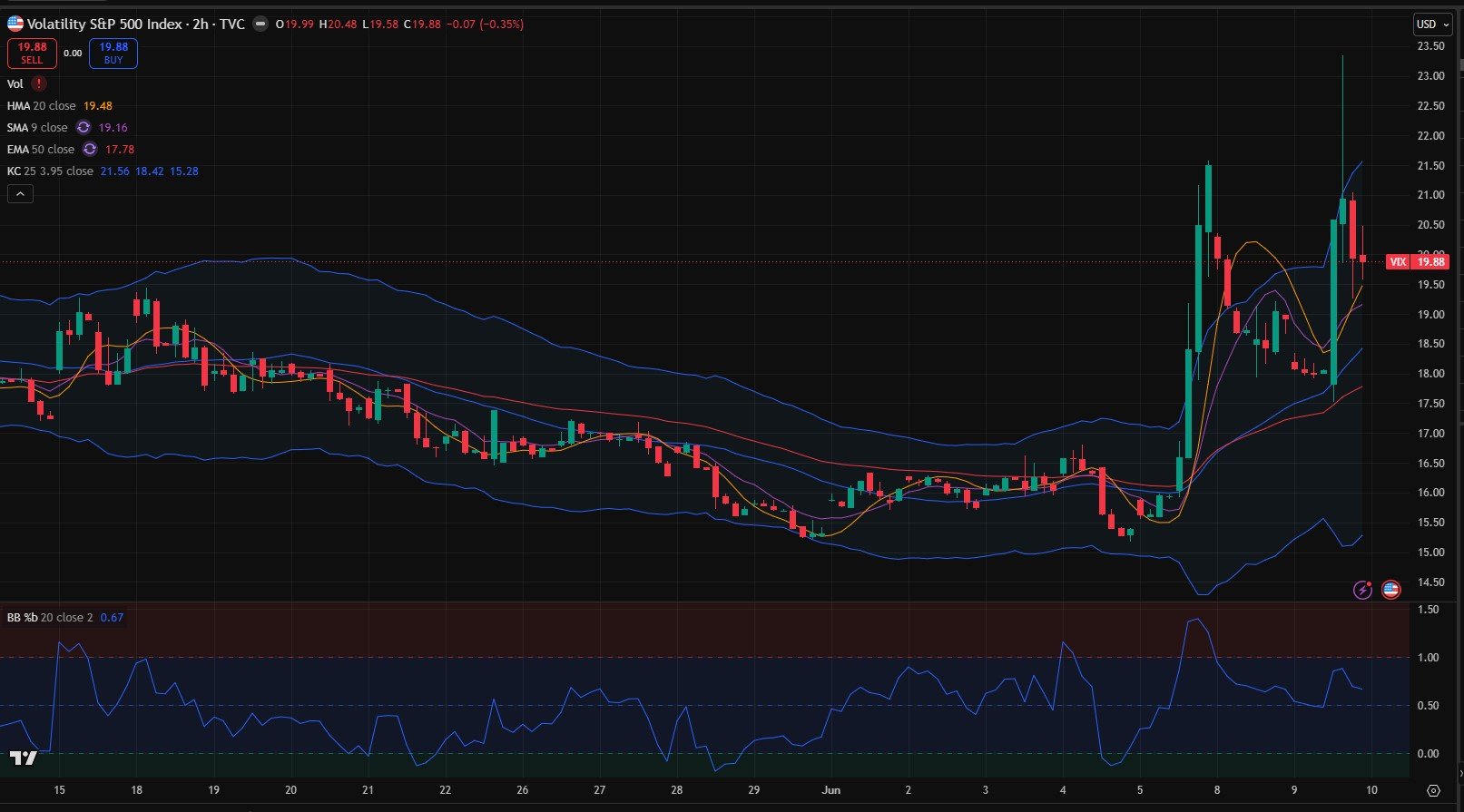Click the red VIX 19.88 price axis label
Viewport: 1464px width, 812px height.
tap(1418, 262)
